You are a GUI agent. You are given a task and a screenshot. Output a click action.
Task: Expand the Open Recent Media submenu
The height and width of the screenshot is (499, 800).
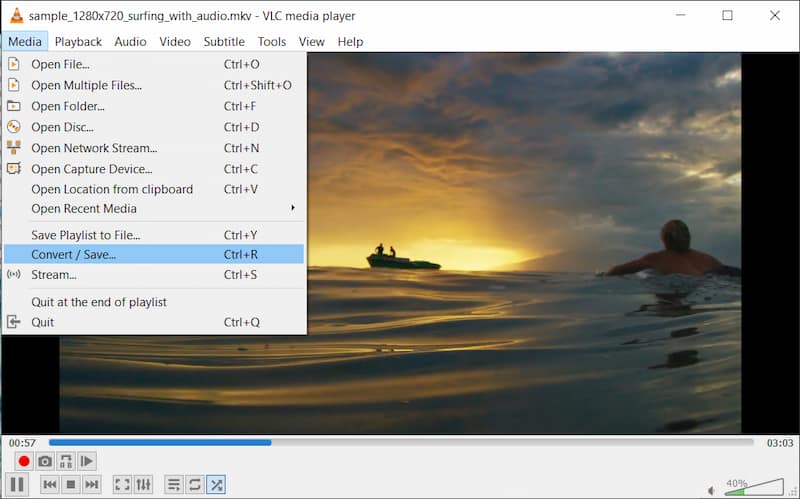click(x=154, y=209)
